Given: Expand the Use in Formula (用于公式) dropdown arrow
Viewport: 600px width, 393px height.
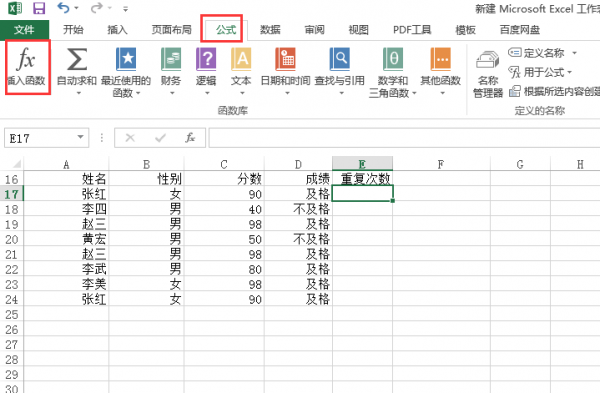Looking at the screenshot, I should 569,72.
